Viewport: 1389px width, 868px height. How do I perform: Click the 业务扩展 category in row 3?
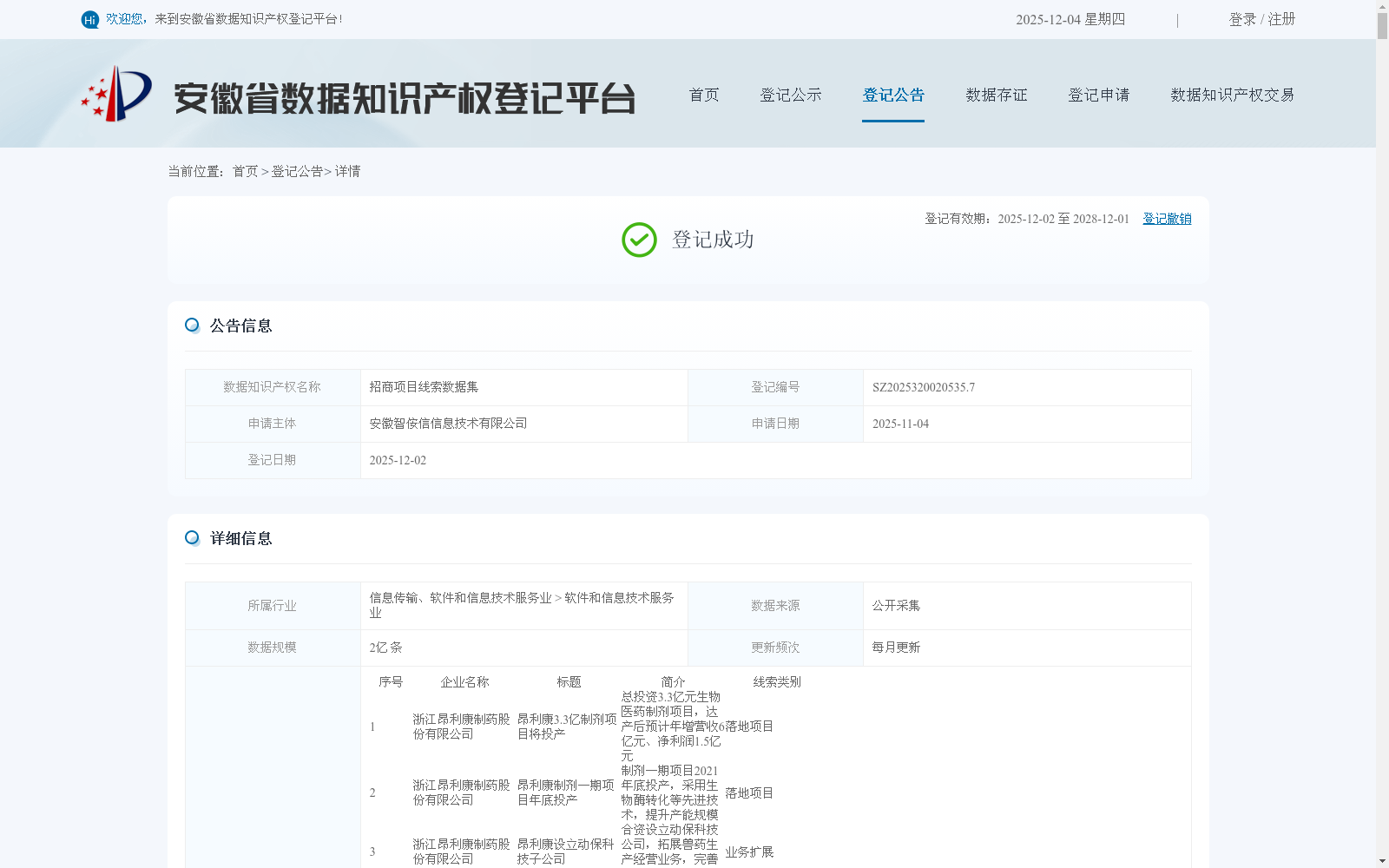[x=749, y=852]
